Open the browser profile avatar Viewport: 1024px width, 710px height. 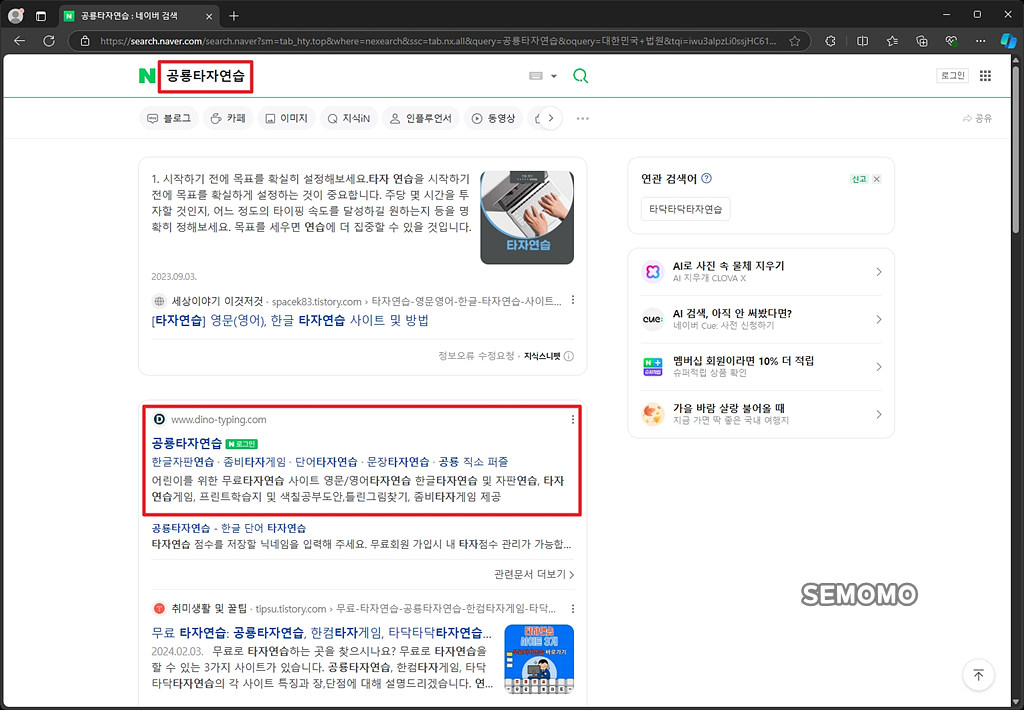click(16, 16)
